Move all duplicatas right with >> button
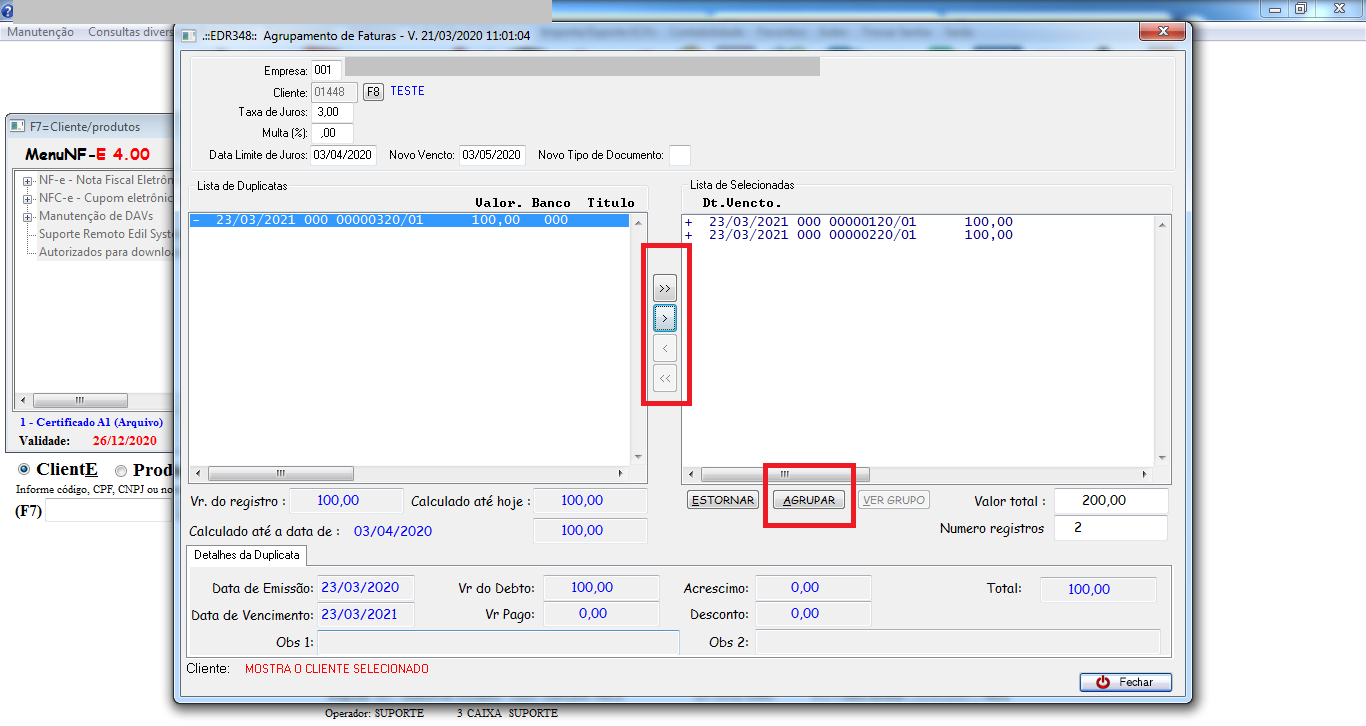1366x726 pixels. point(665,288)
